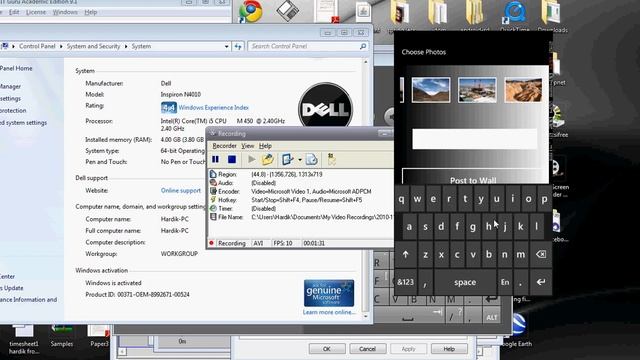Tap the &123 symbols key
This screenshot has width=640, height=360.
point(405,282)
